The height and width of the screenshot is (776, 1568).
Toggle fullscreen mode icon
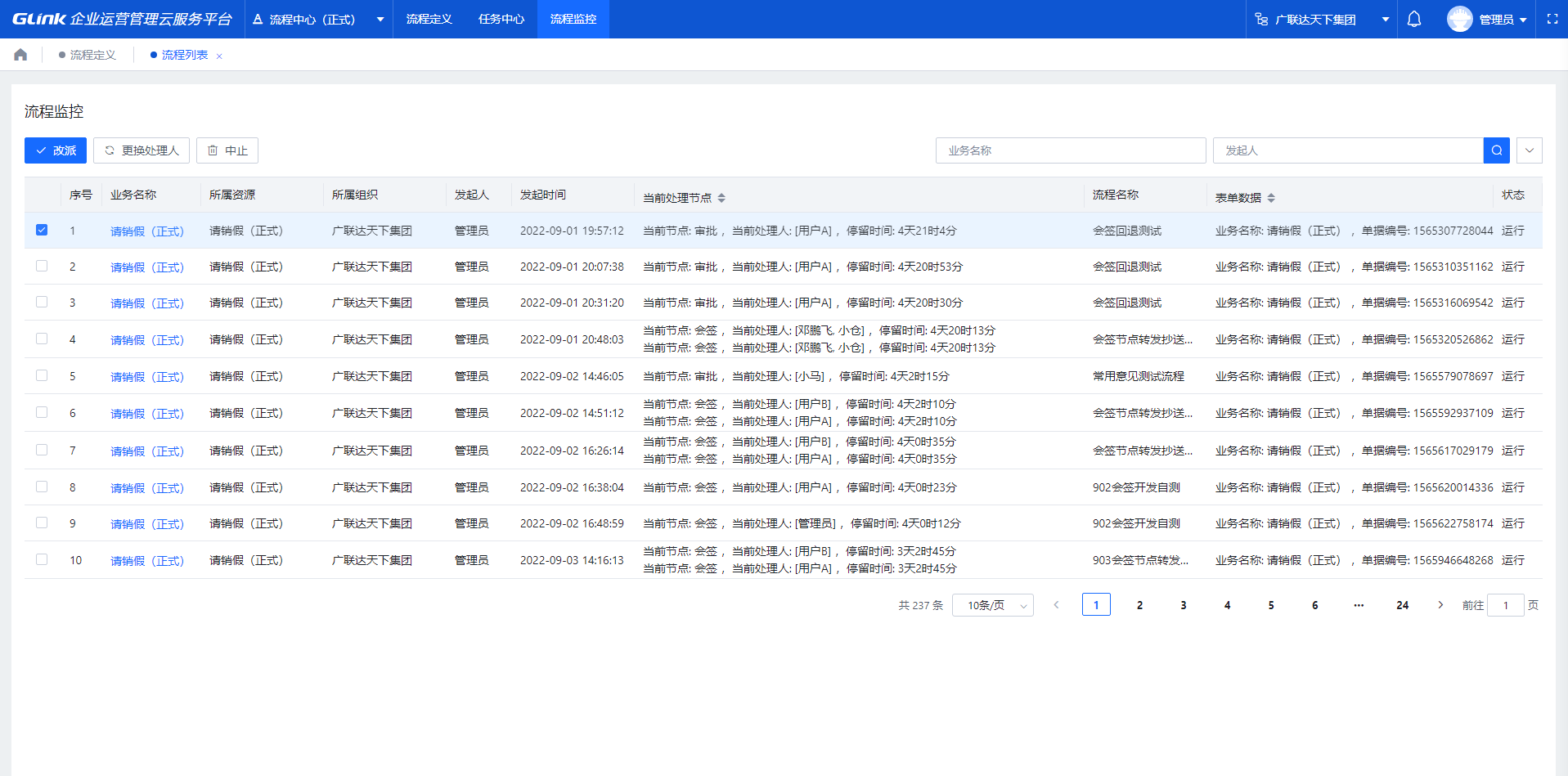click(x=1552, y=19)
